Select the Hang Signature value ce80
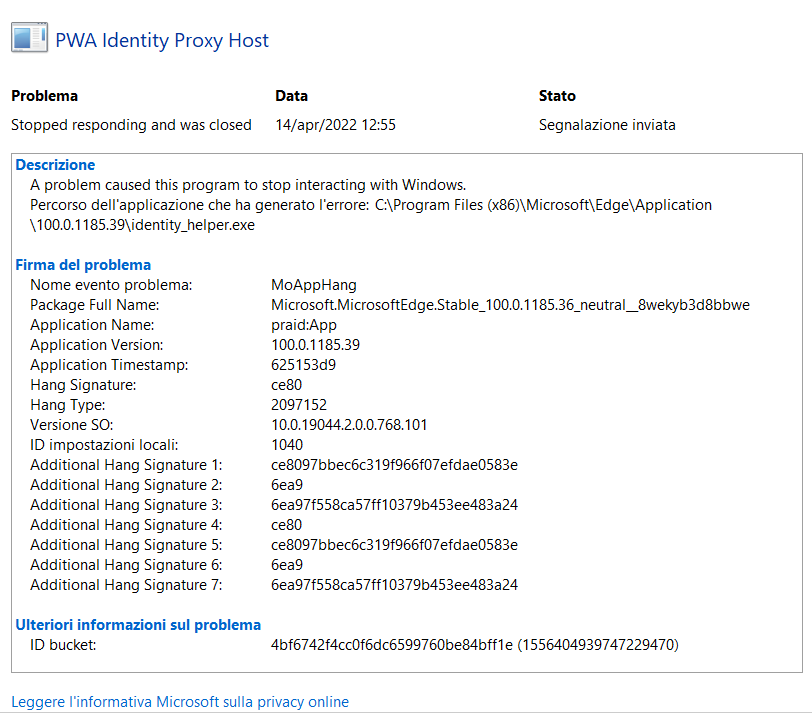This screenshot has width=812, height=717. [286, 385]
